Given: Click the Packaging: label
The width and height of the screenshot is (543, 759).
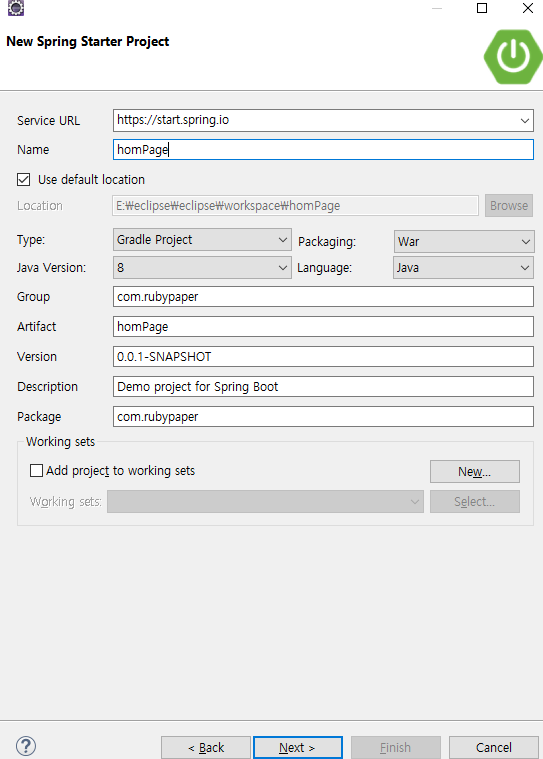Looking at the screenshot, I should coord(327,242).
